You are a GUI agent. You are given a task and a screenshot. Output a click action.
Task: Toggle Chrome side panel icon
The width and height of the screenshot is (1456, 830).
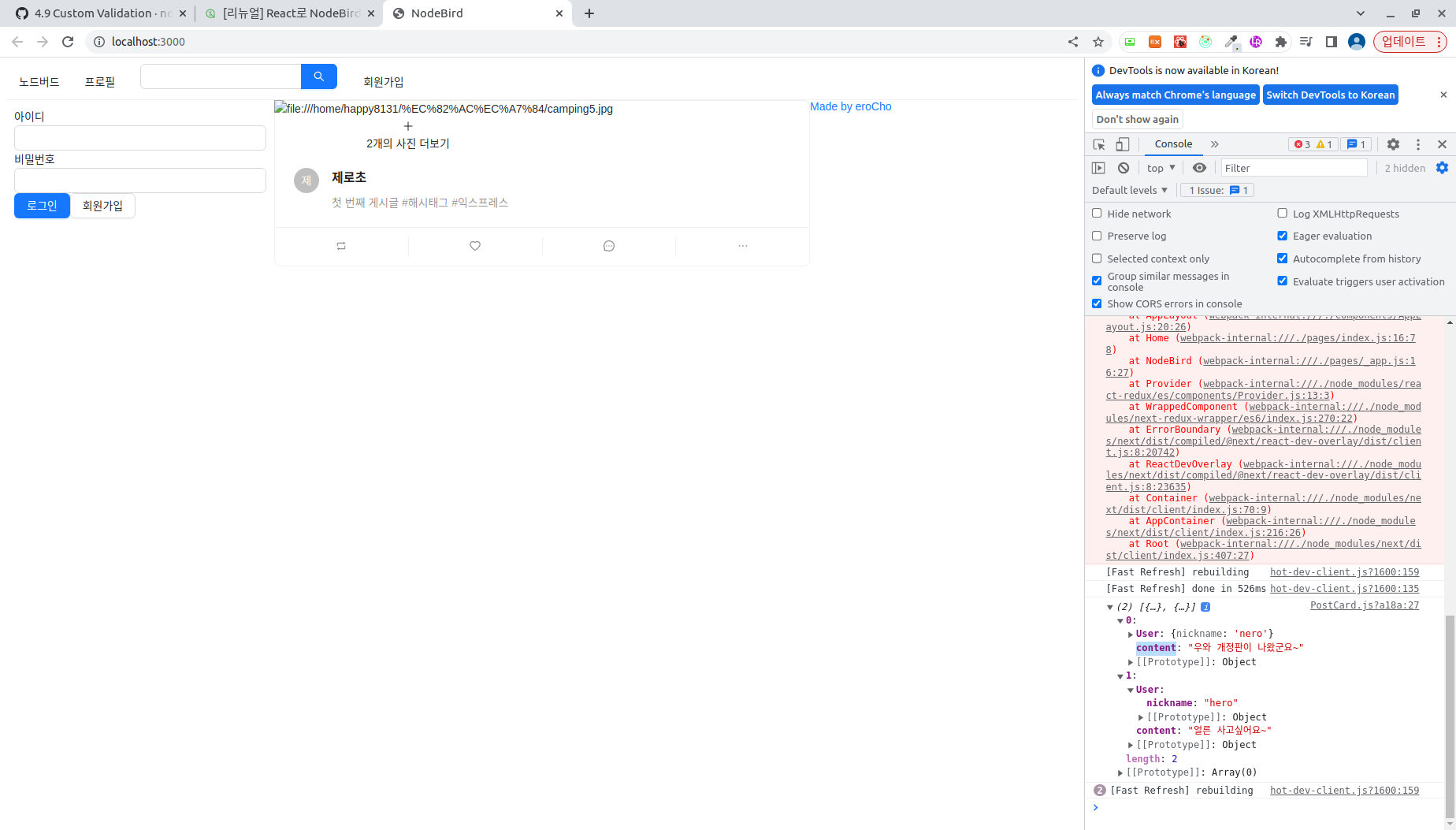[1332, 42]
